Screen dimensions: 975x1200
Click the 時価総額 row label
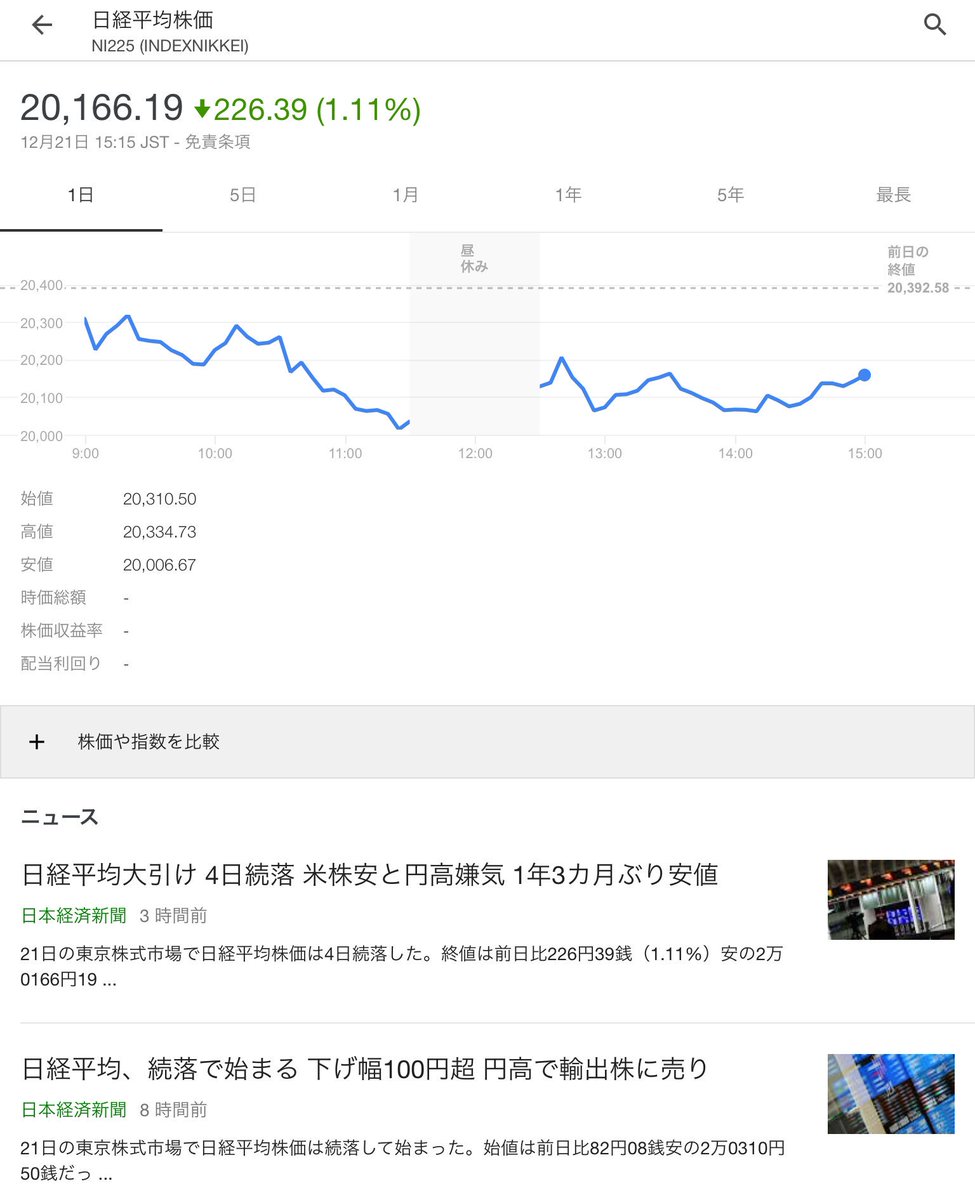pos(54,597)
